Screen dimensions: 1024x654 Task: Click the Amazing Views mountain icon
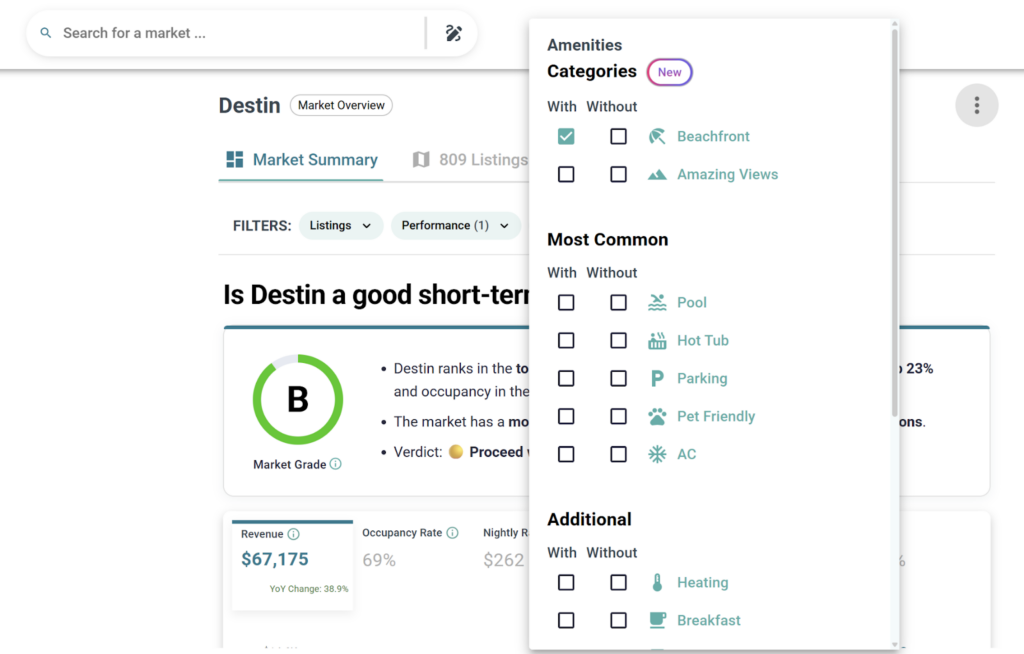pyautogui.click(x=657, y=175)
